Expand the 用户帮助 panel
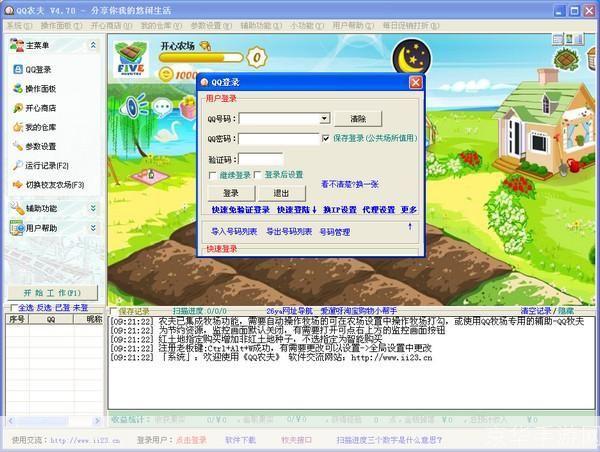 click(x=93, y=228)
